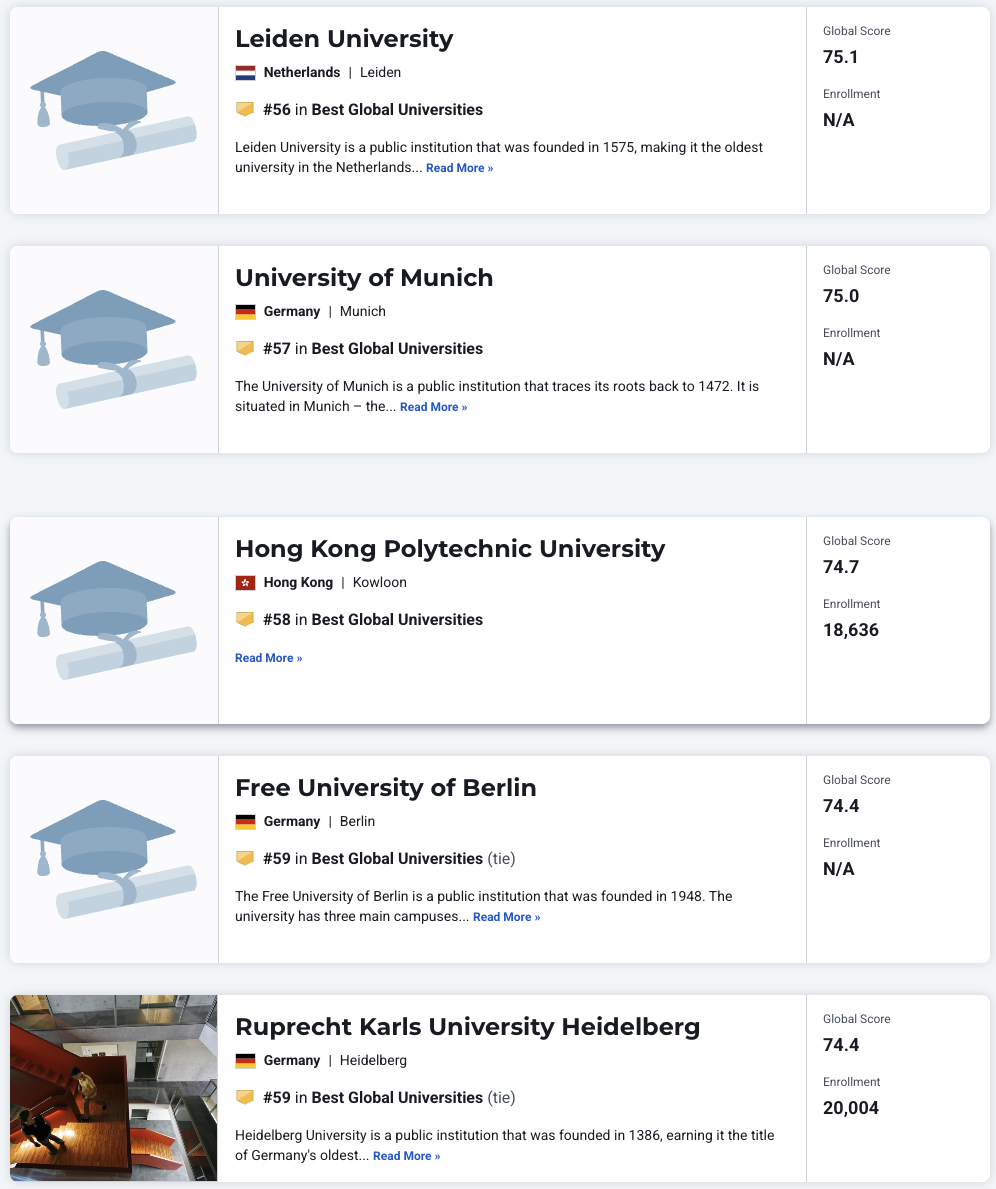Open the Leiden University title

[x=344, y=39]
